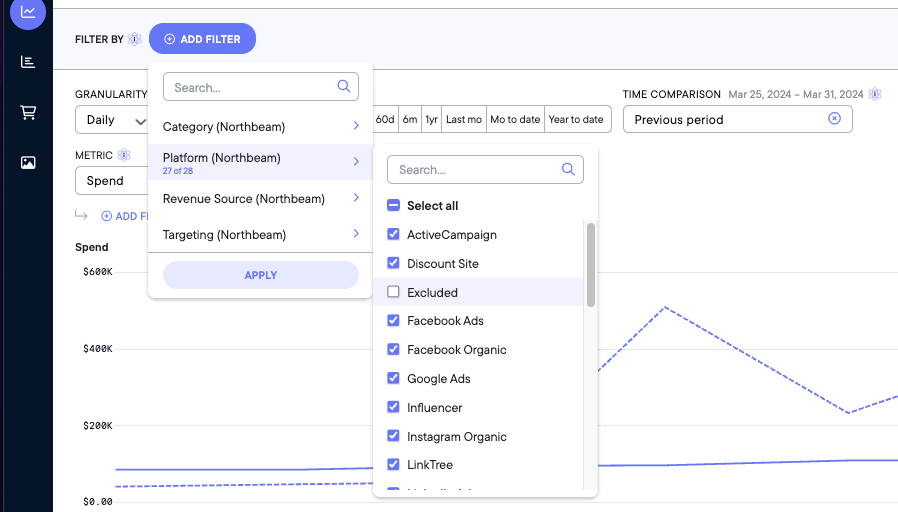The height and width of the screenshot is (512, 898).
Task: Expand Category (Northbeam) filter
Action: (261, 127)
